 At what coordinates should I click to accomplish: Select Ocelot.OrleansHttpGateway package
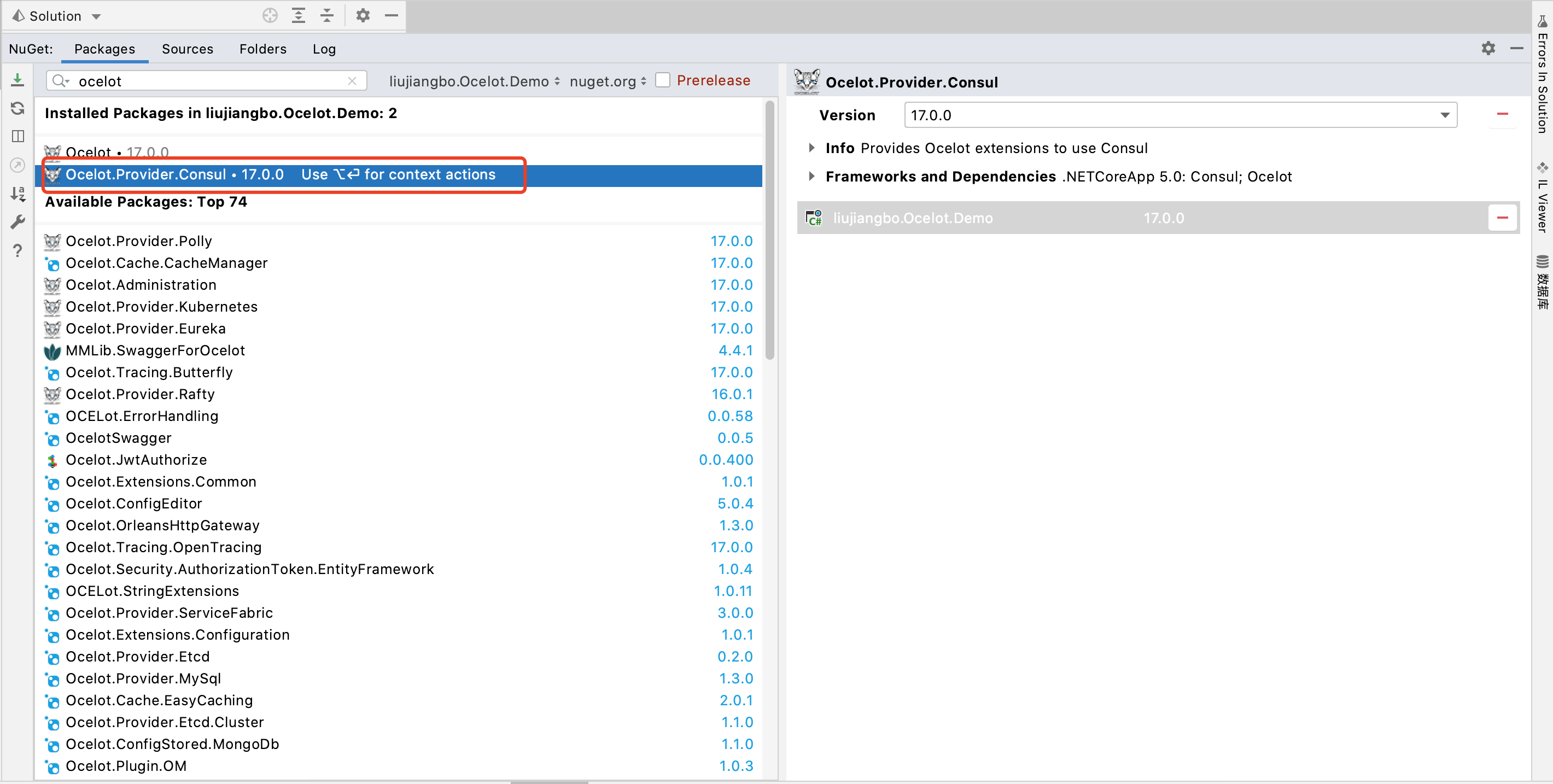(399, 525)
